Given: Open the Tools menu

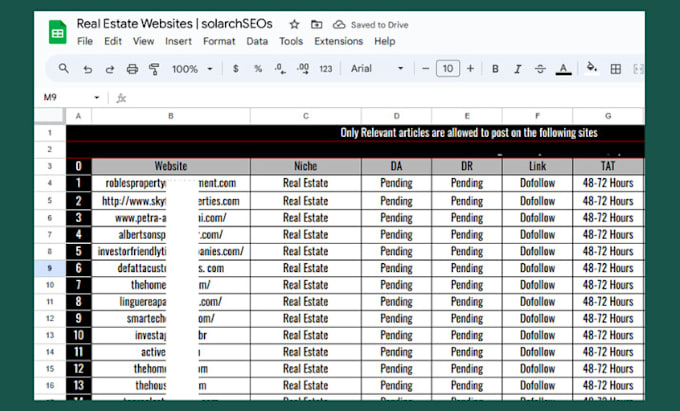Looking at the screenshot, I should [x=291, y=41].
